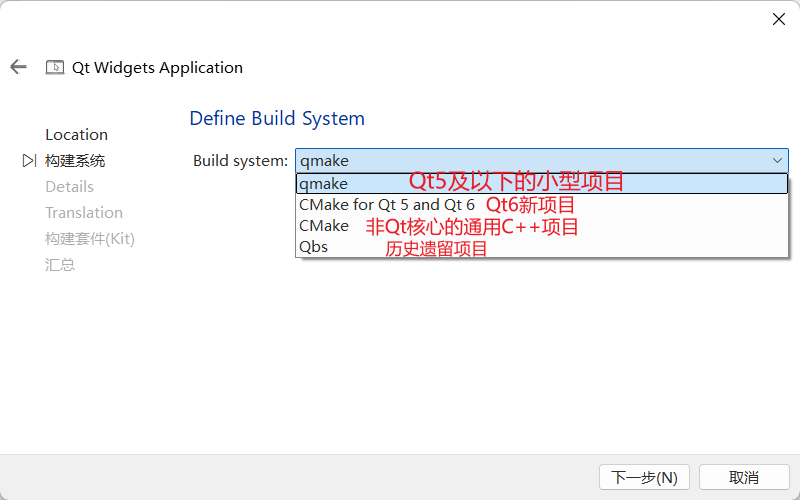
Task: Pick the plain CMake build system option
Action: (542, 226)
